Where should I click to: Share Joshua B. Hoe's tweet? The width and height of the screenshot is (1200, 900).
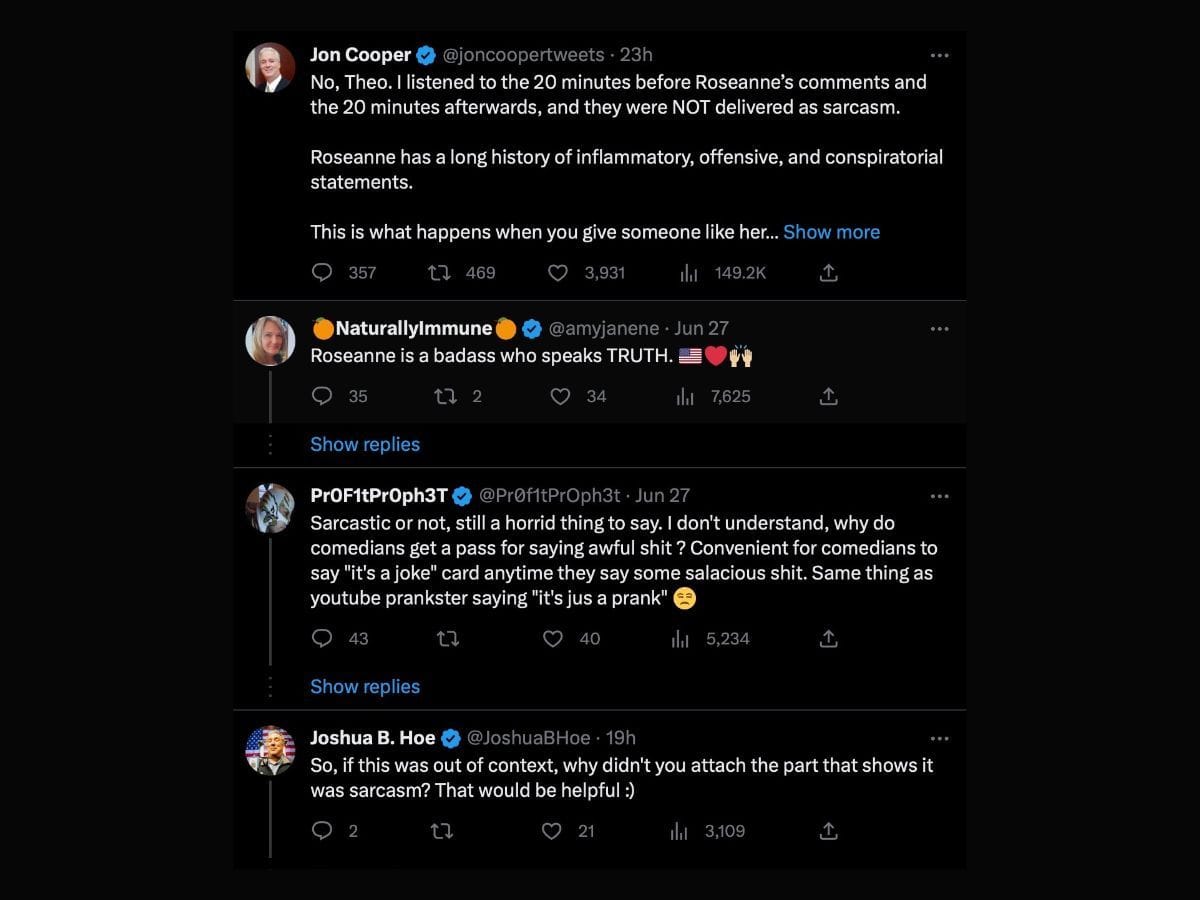point(828,830)
